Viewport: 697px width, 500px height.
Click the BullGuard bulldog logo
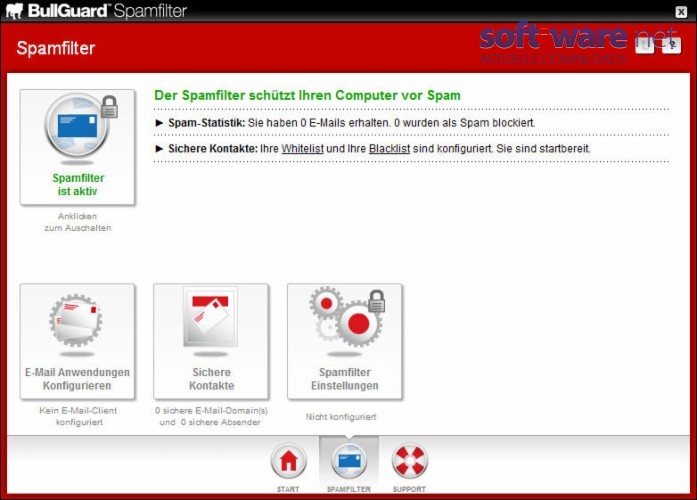point(14,11)
